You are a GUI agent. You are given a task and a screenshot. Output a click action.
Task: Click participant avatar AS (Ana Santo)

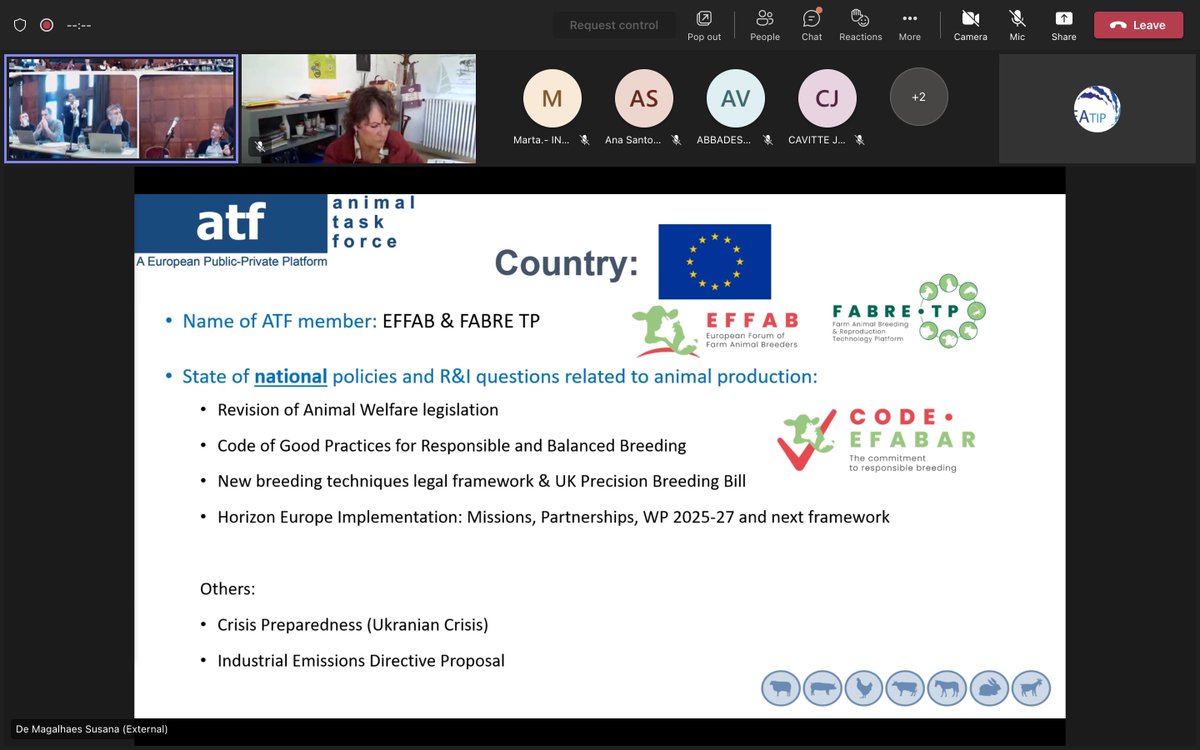[x=644, y=98]
